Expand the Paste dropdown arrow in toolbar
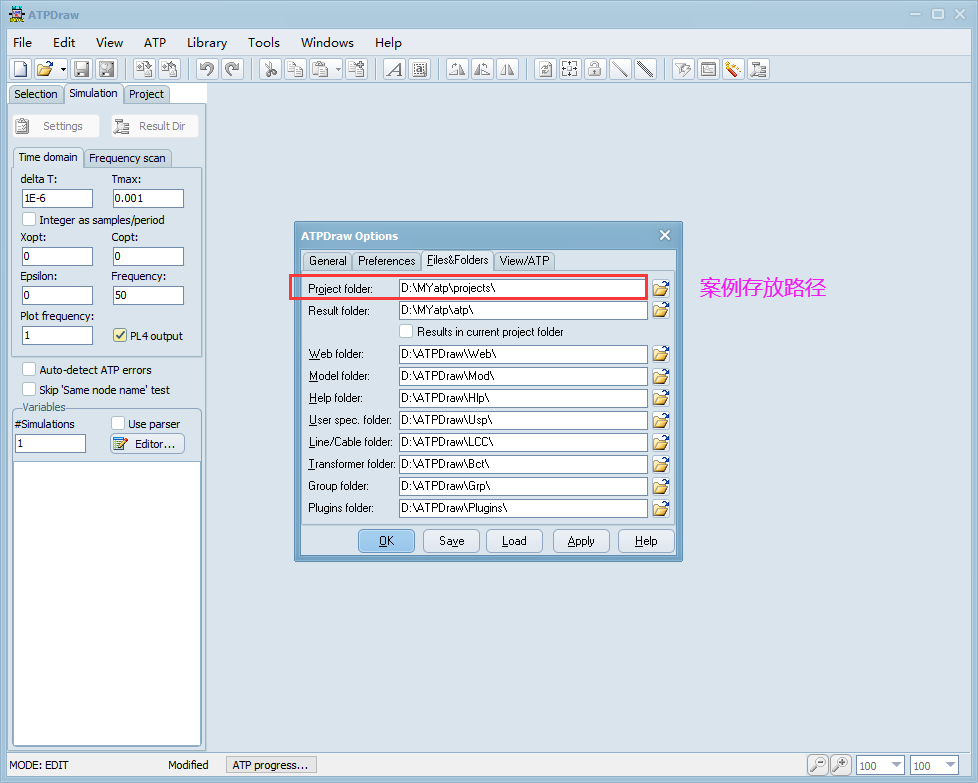 tap(338, 70)
